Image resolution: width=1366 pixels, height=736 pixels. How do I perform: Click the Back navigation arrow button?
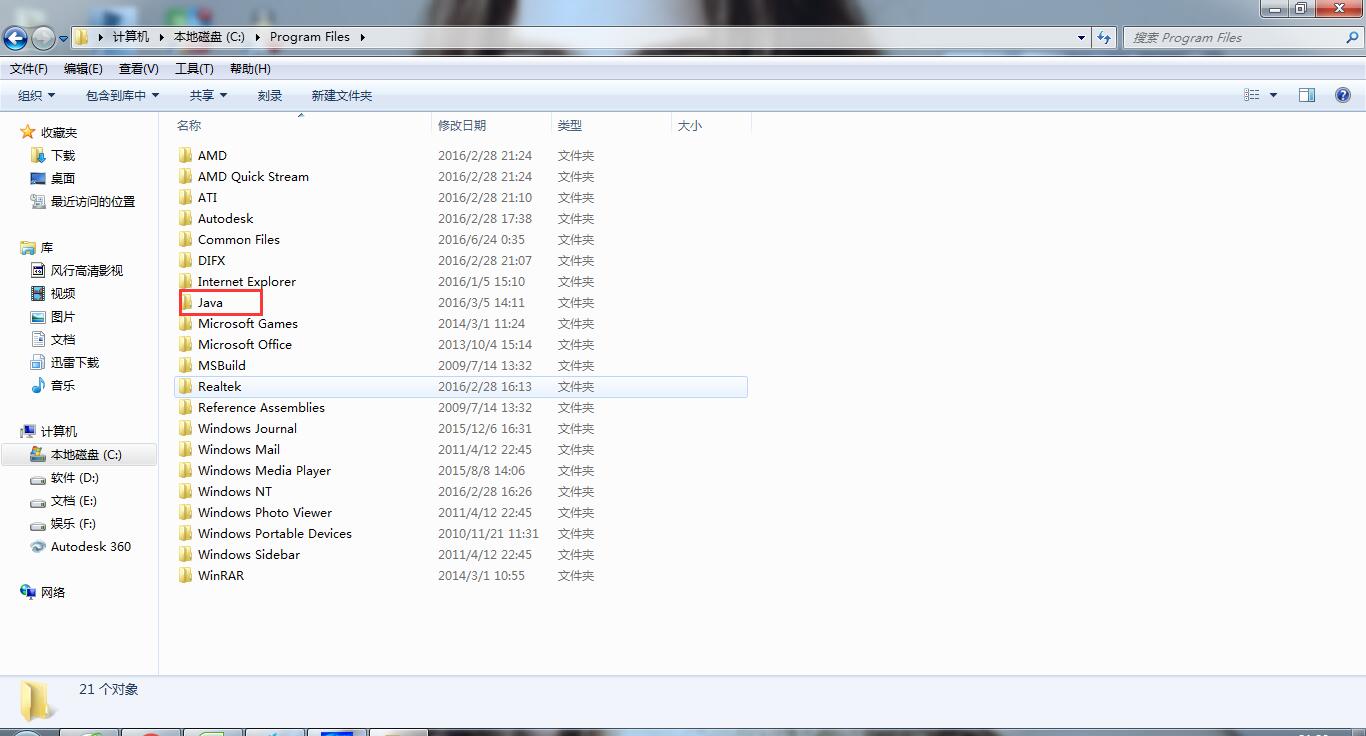tap(15, 38)
